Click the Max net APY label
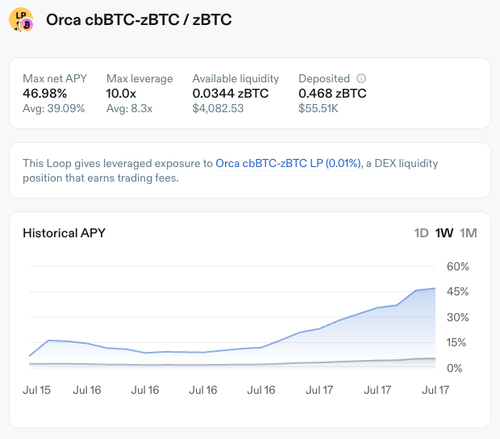500x439 pixels. point(55,78)
